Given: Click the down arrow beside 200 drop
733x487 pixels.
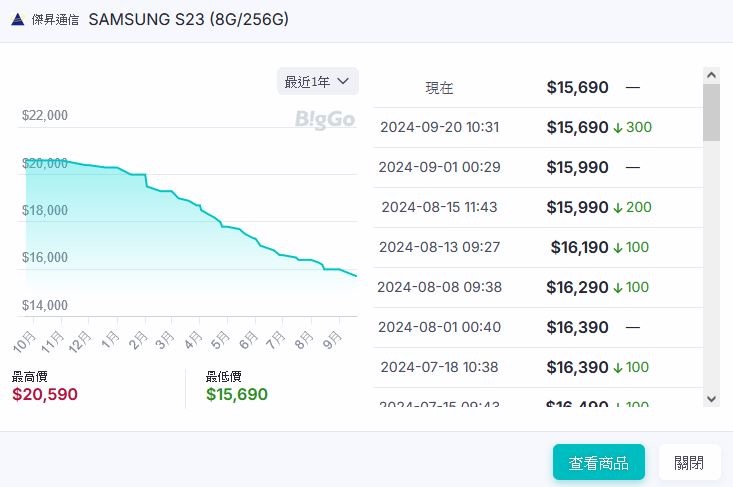Looking at the screenshot, I should (618, 208).
